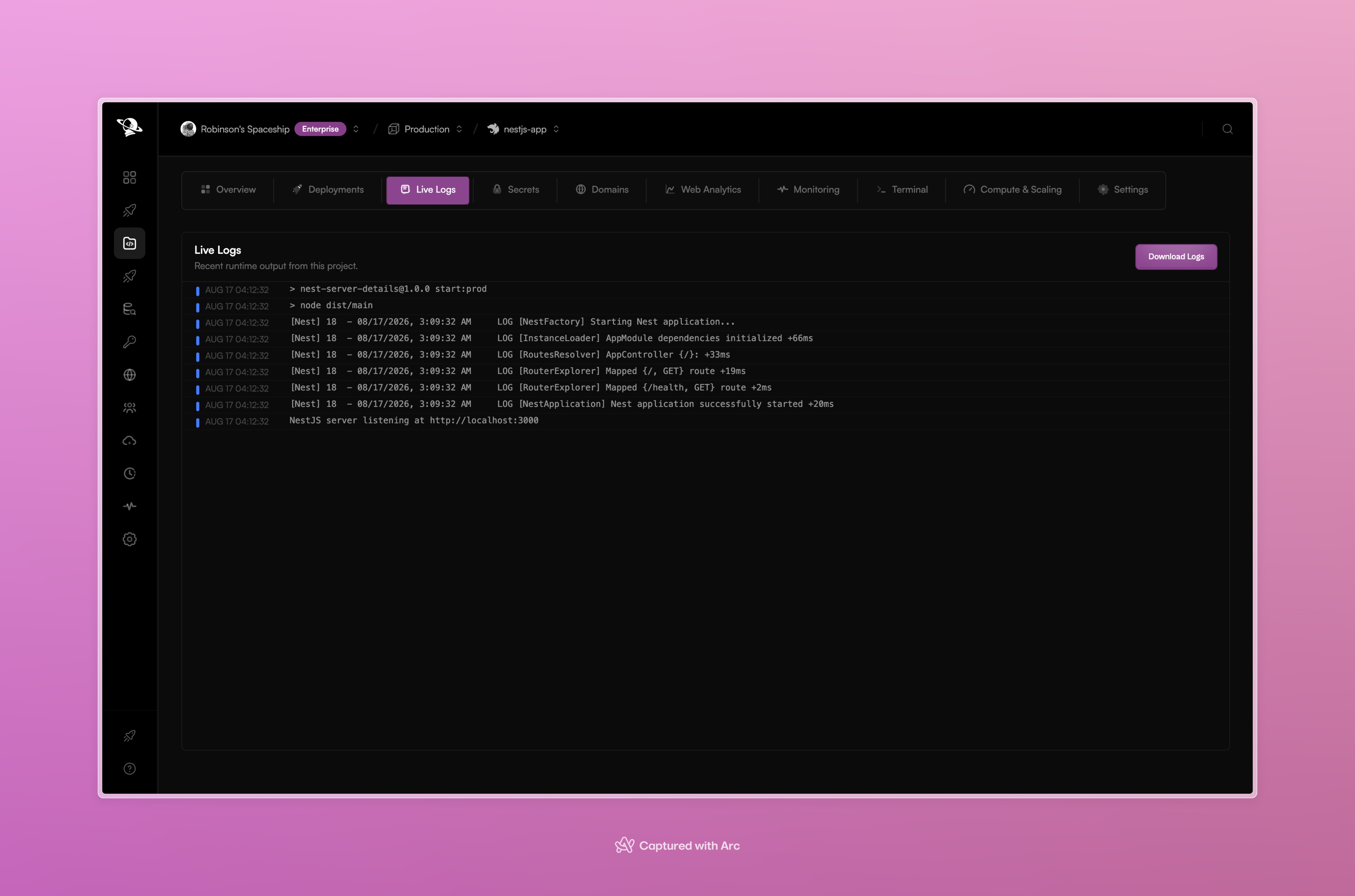
Task: Click the Robinson's Spaceship avatar
Action: tap(188, 129)
